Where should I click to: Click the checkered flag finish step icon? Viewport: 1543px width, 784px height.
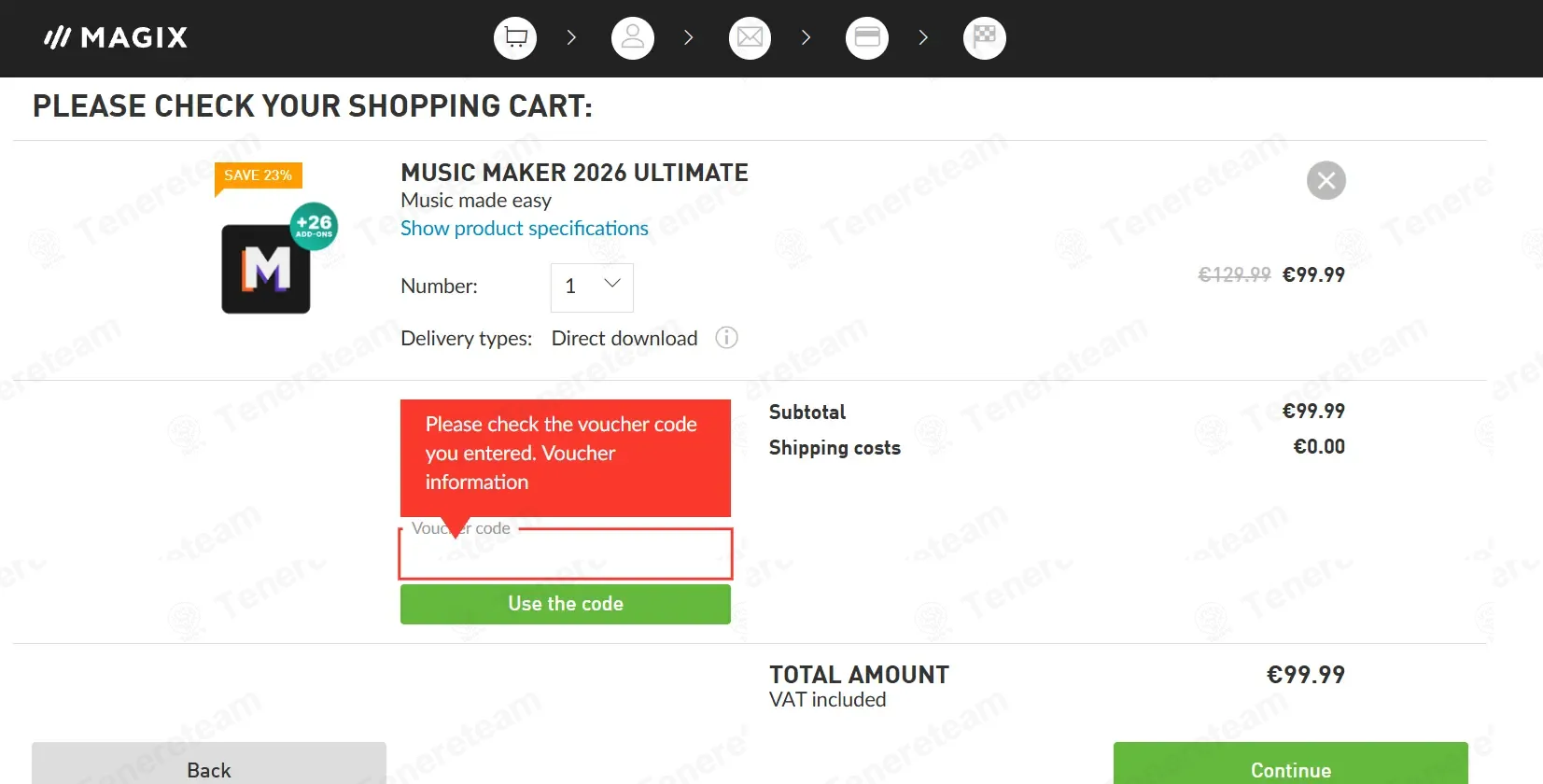pyautogui.click(x=985, y=38)
